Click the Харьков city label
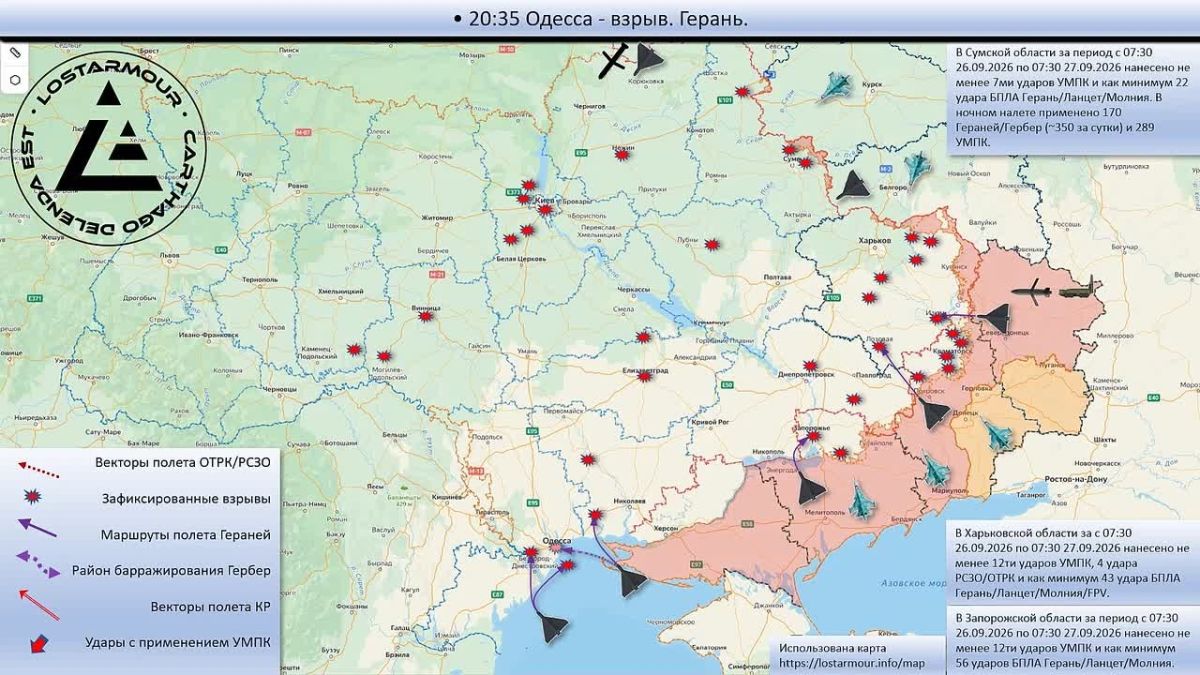The width and height of the screenshot is (1200, 675). point(874,240)
